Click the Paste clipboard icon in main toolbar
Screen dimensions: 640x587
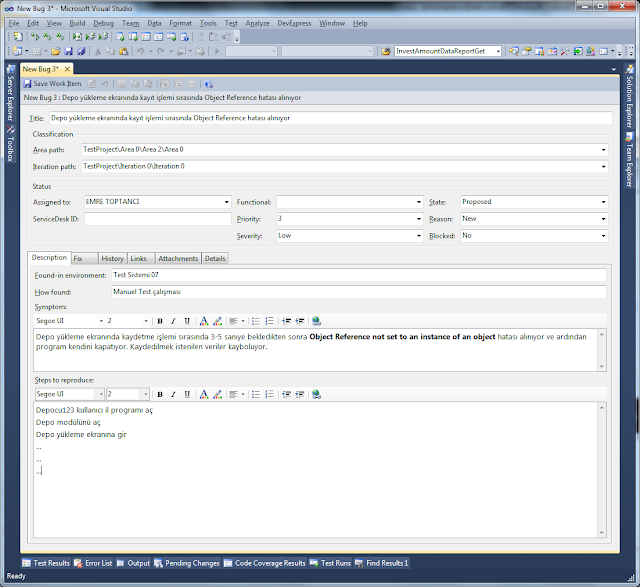point(124,51)
